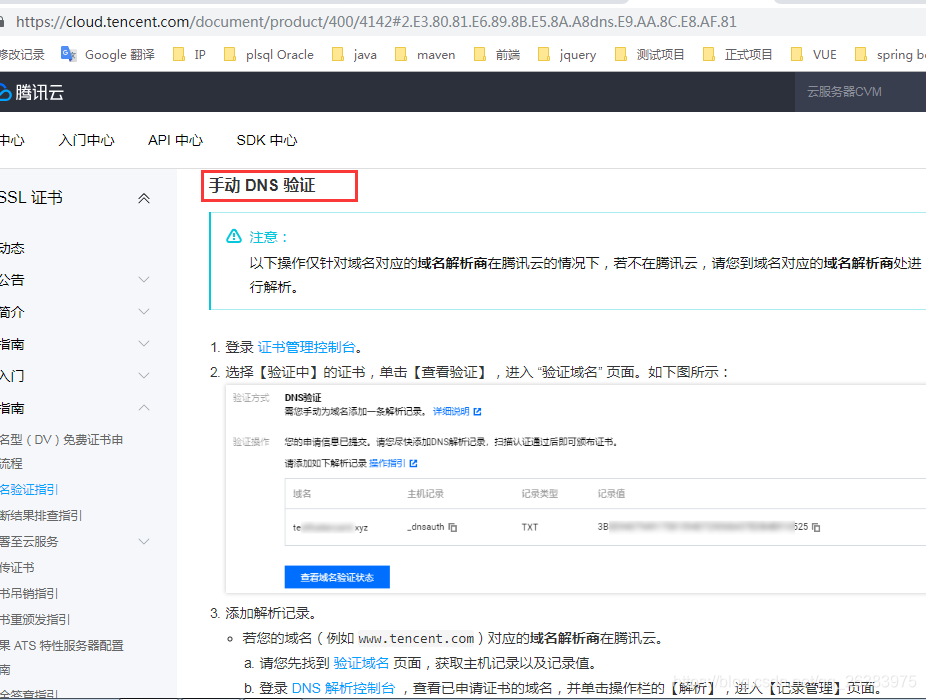Open the API 中心 tab

pos(175,140)
